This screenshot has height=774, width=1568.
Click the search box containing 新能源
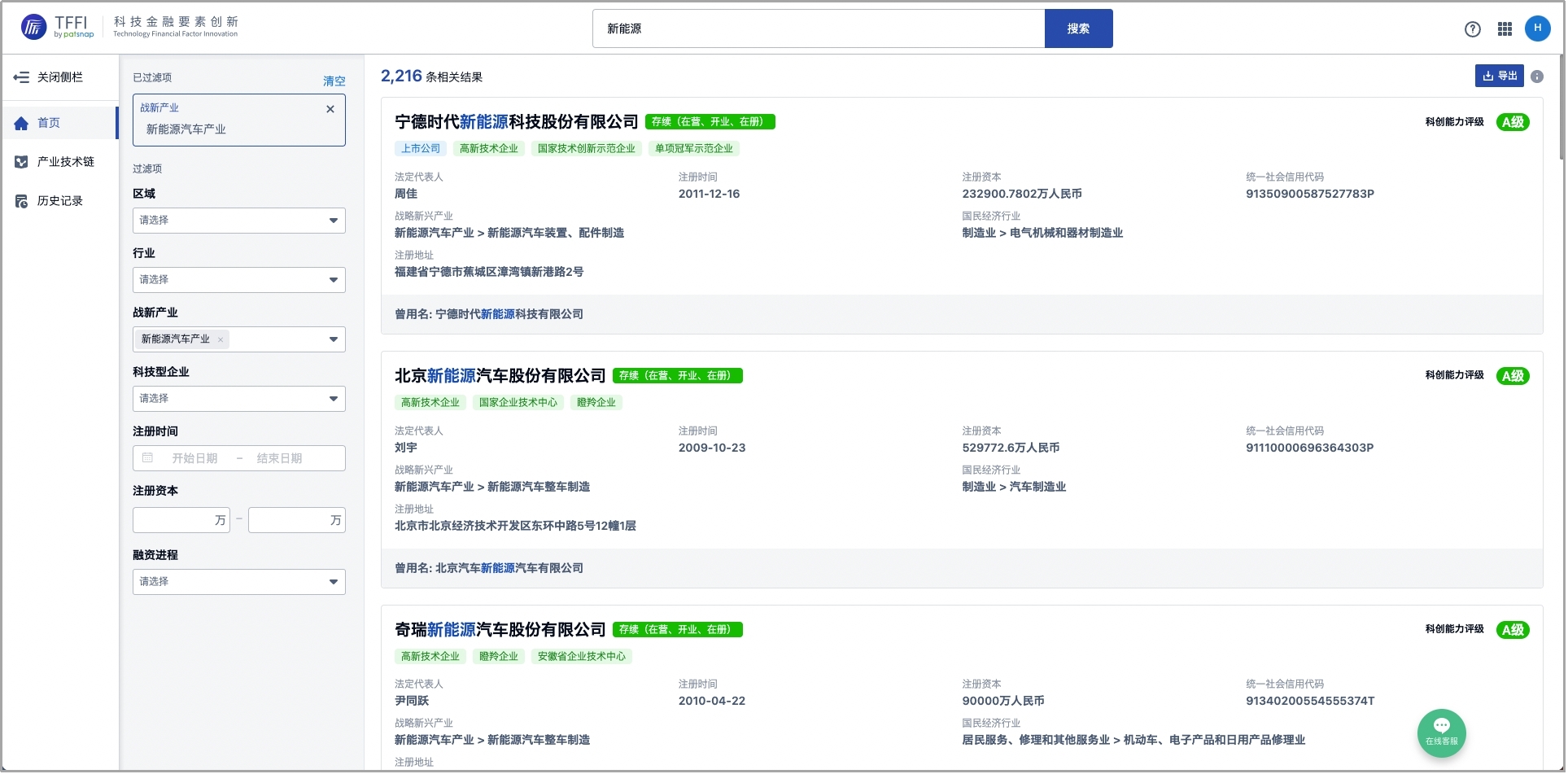point(818,28)
